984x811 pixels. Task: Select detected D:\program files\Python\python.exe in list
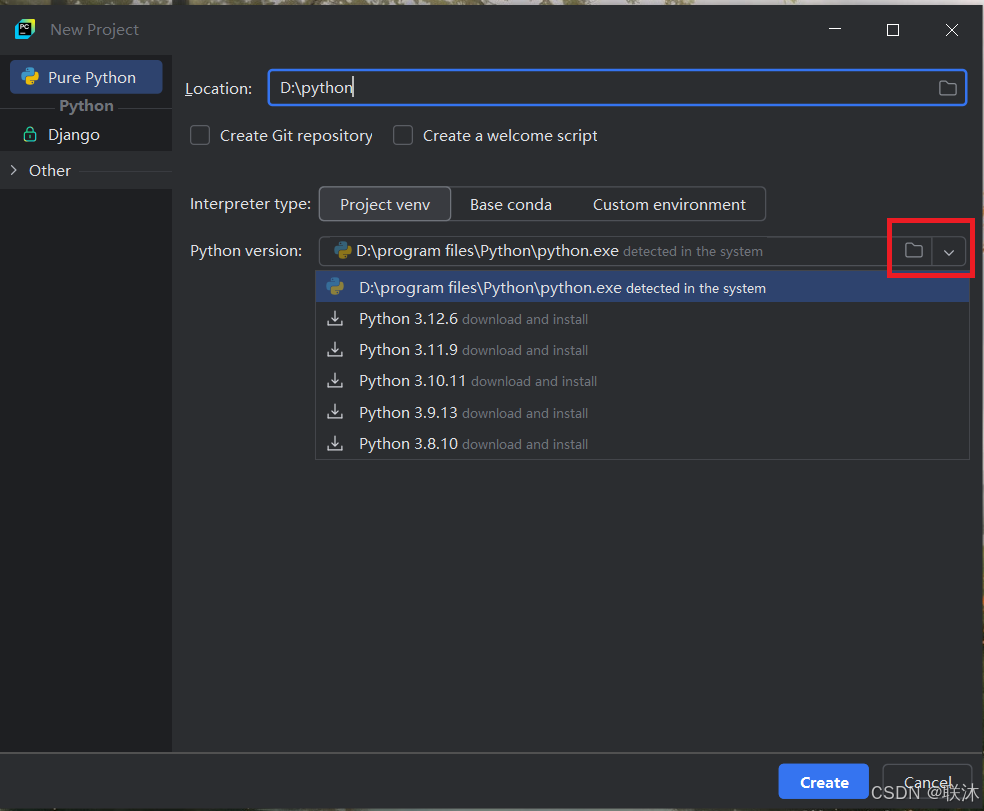pos(643,288)
